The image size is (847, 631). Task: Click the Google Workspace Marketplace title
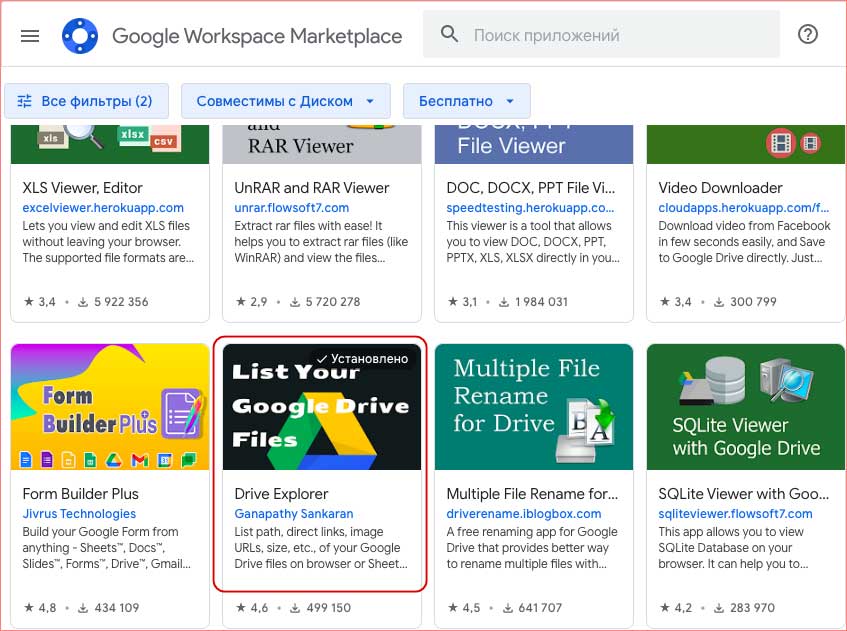[x=257, y=36]
